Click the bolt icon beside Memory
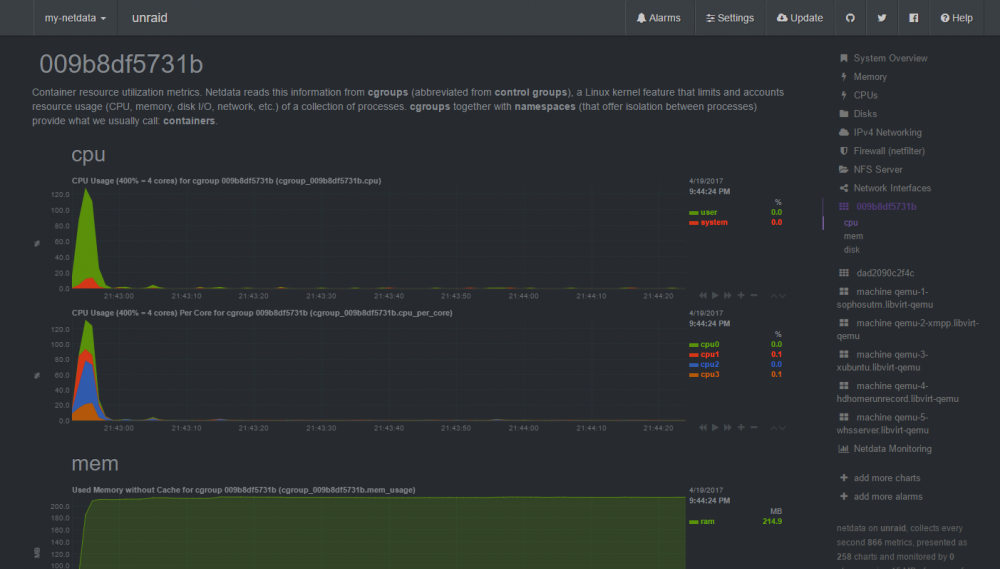Screen dimensions: 1000x569 click(844, 77)
